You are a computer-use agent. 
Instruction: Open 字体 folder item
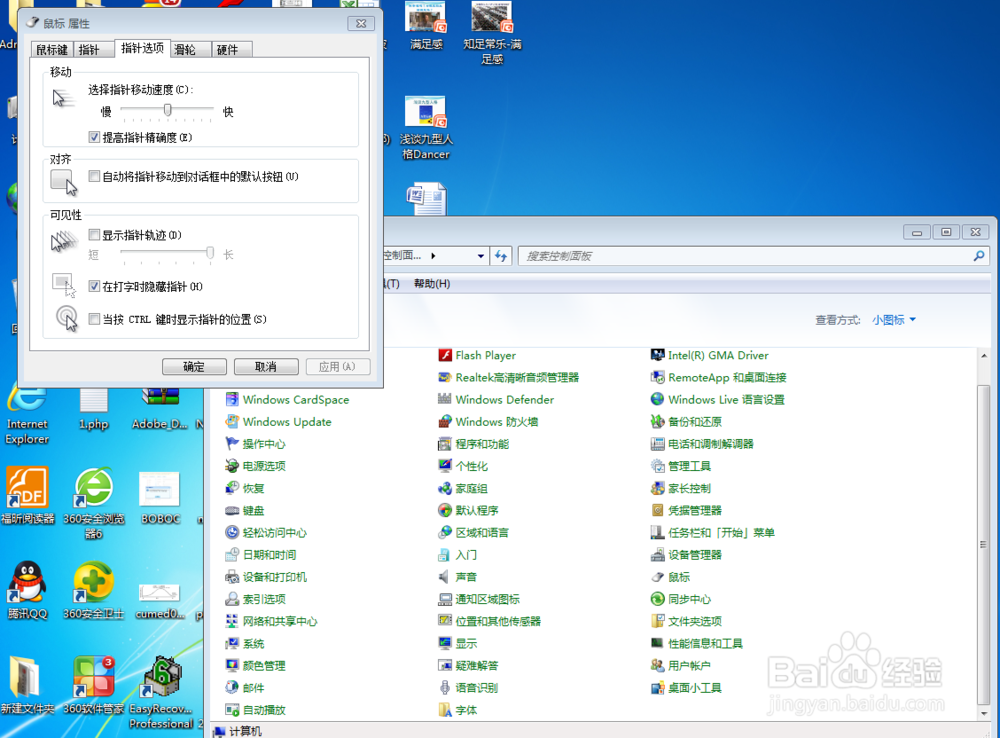click(x=457, y=710)
